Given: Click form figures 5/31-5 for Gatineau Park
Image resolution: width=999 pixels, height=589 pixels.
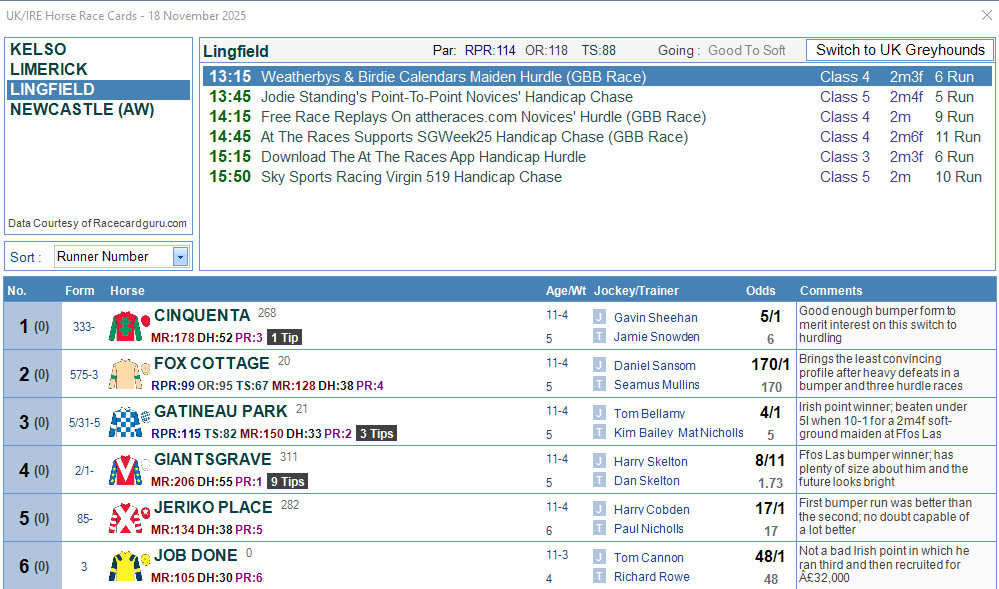Looking at the screenshot, I should point(85,423).
